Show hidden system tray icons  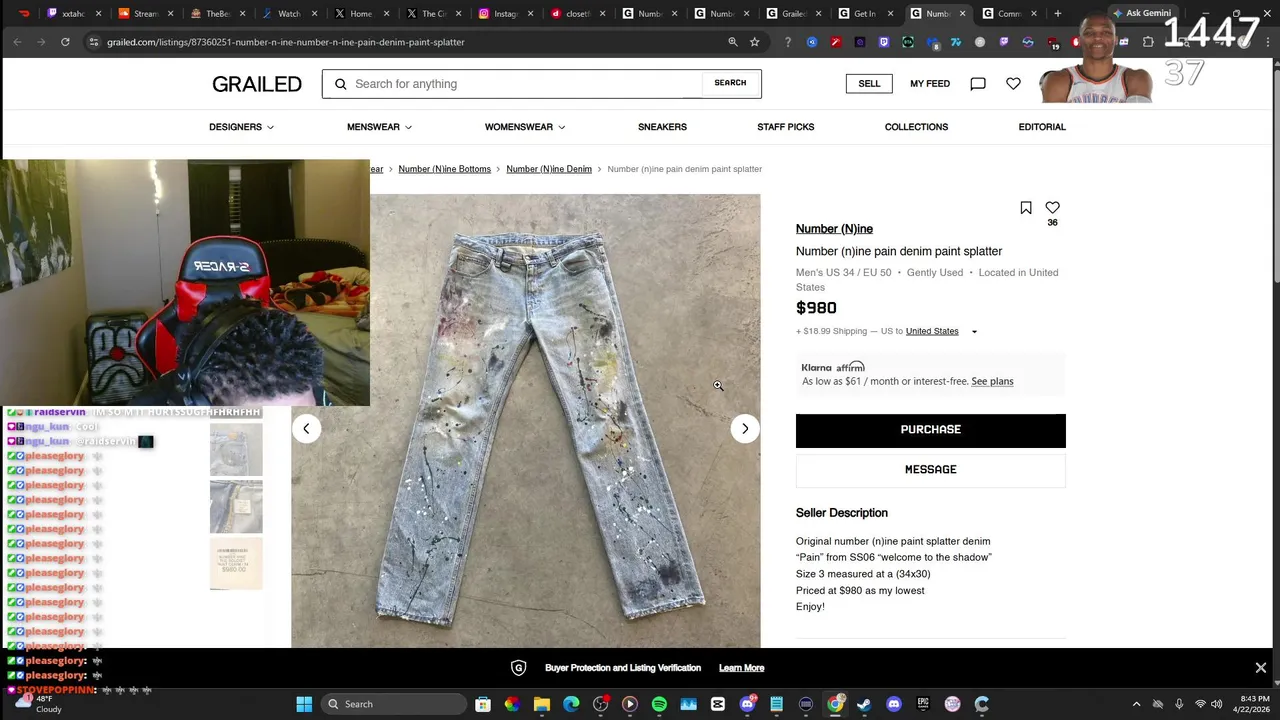1136,704
